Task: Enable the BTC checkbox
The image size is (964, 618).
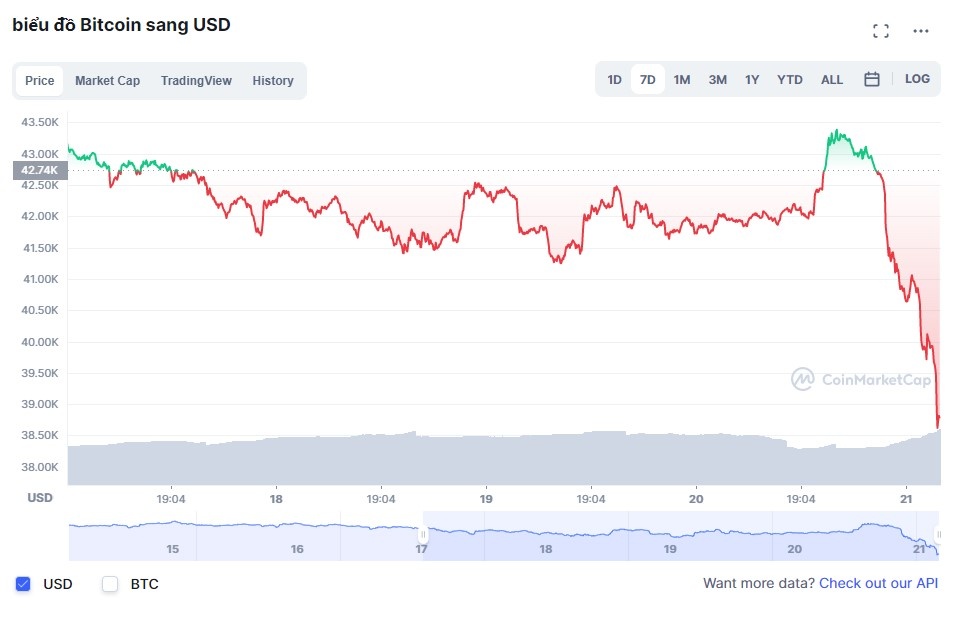Action: coord(110,584)
